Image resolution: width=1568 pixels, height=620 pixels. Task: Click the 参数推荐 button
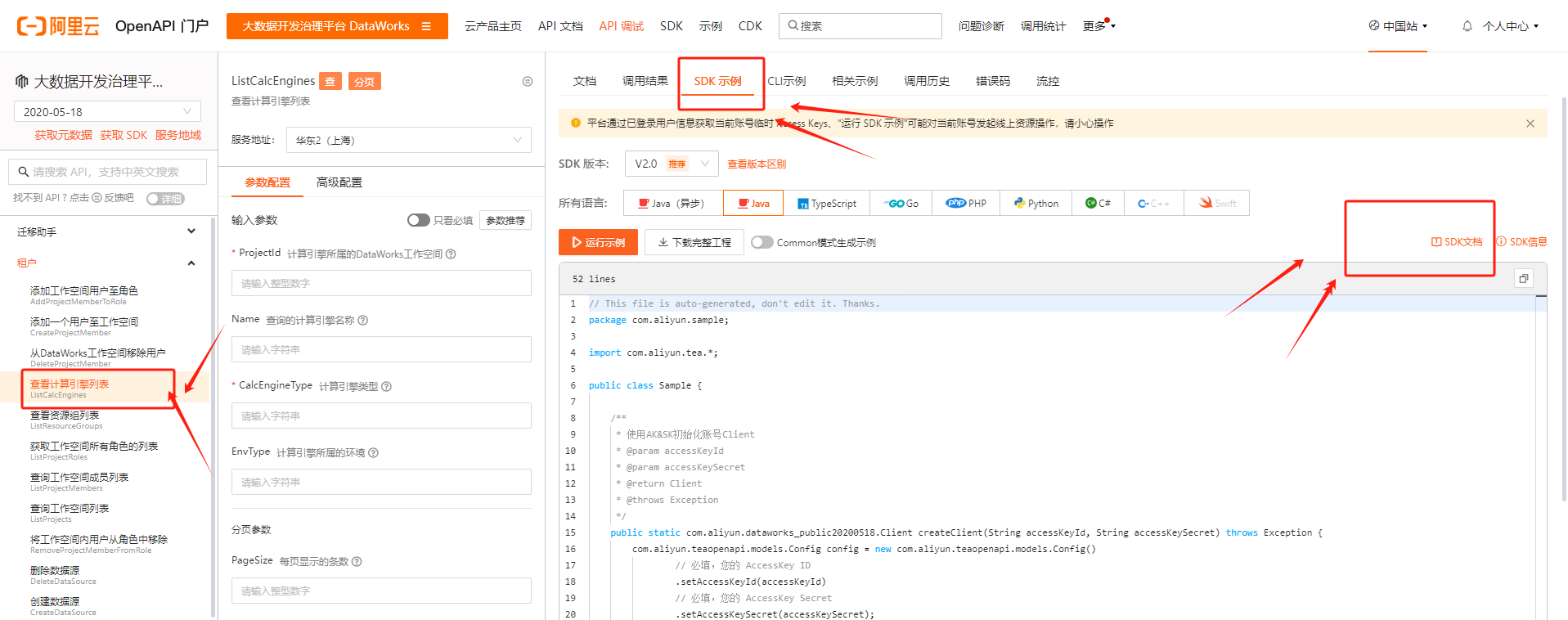[505, 220]
